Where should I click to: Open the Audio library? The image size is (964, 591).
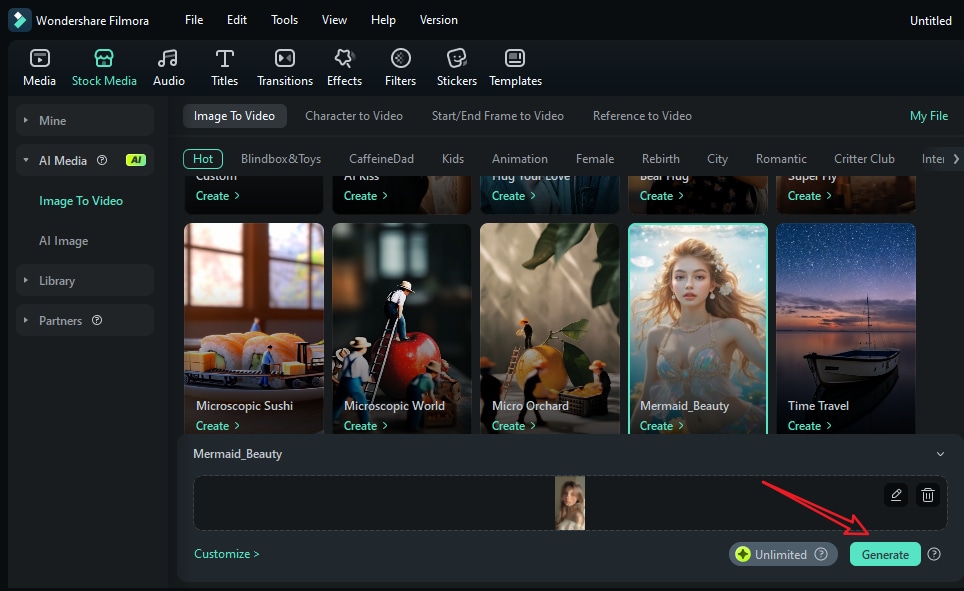(x=168, y=68)
